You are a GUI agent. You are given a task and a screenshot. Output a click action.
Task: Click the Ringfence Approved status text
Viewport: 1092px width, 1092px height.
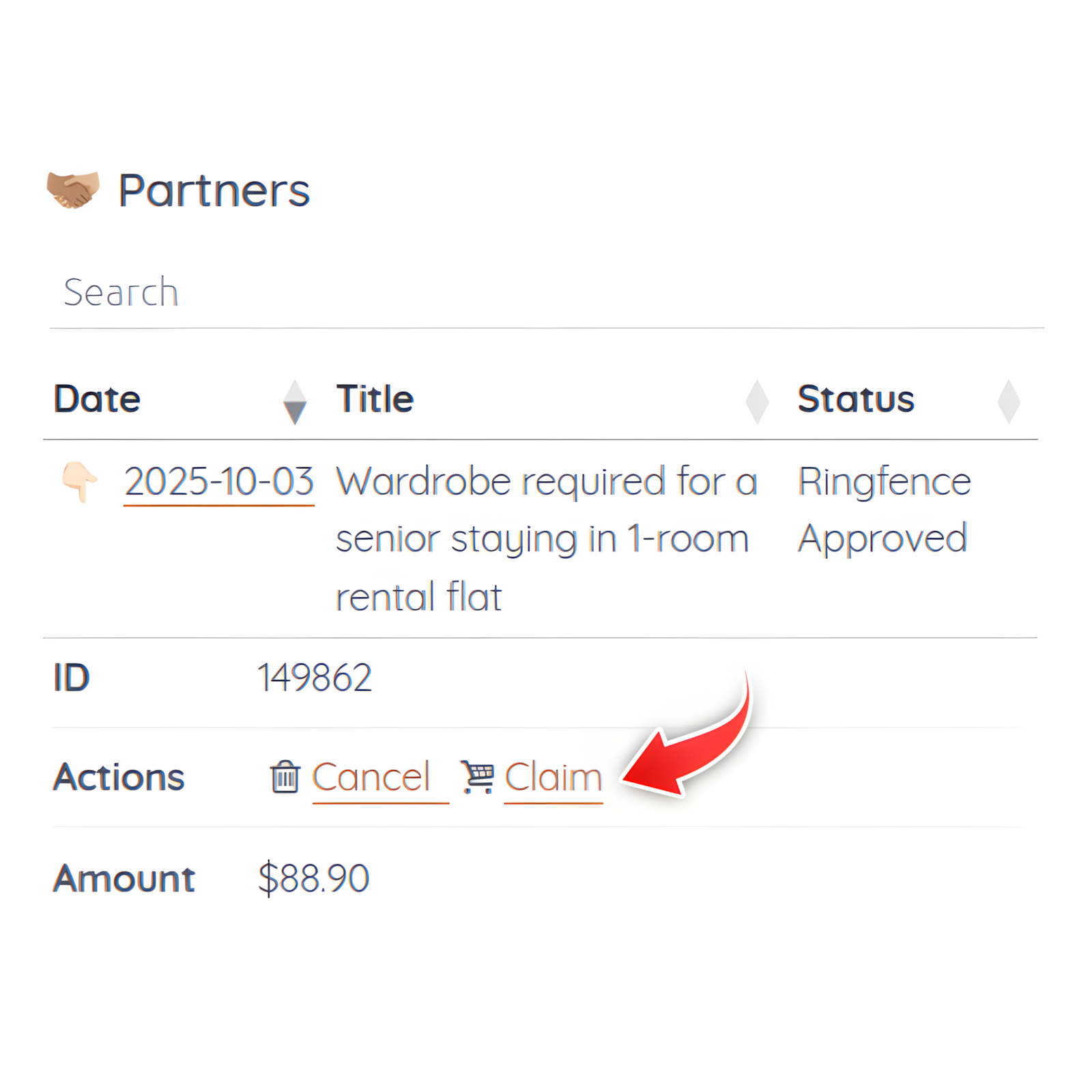coord(884,510)
